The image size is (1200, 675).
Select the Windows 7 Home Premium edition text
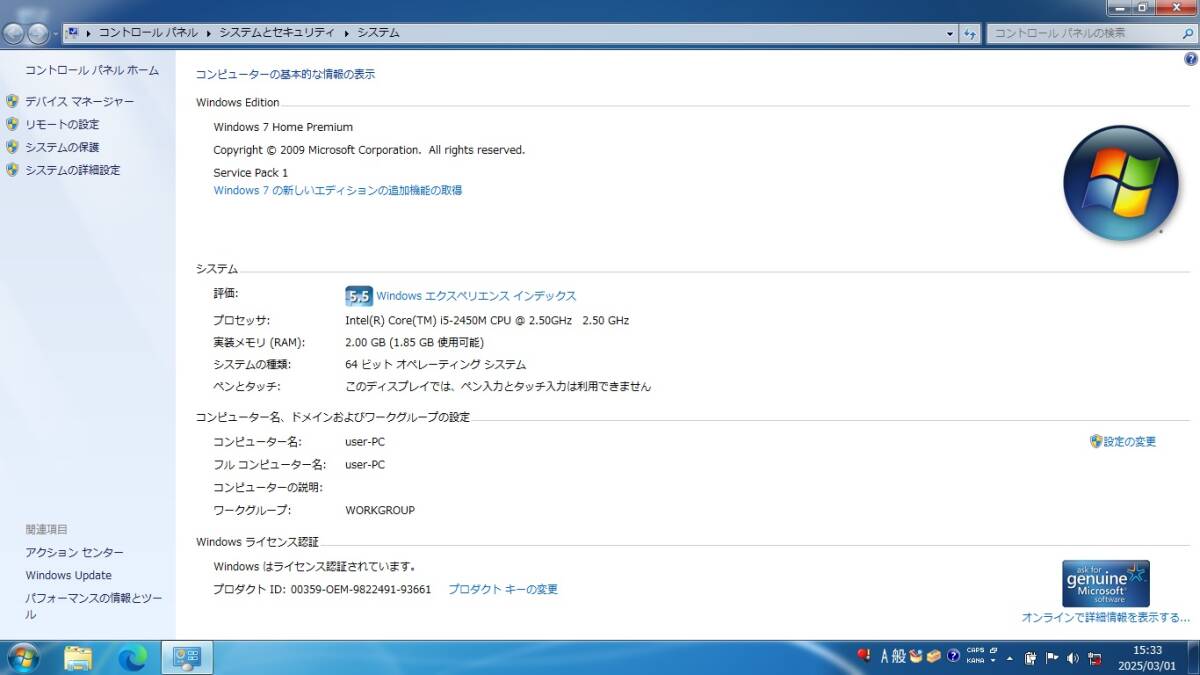283,127
